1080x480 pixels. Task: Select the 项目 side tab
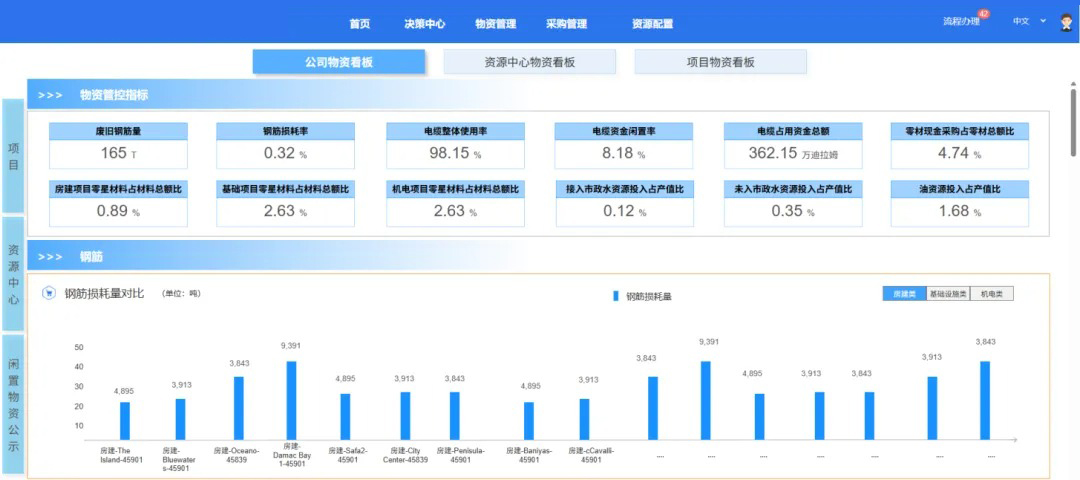coord(13,156)
